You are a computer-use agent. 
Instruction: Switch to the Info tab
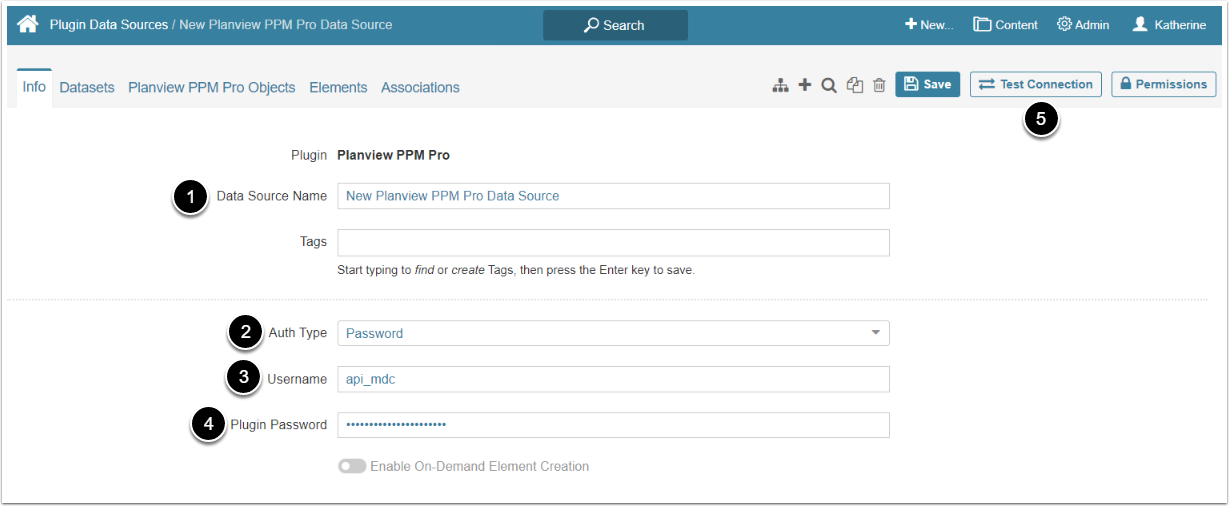pyautogui.click(x=34, y=87)
